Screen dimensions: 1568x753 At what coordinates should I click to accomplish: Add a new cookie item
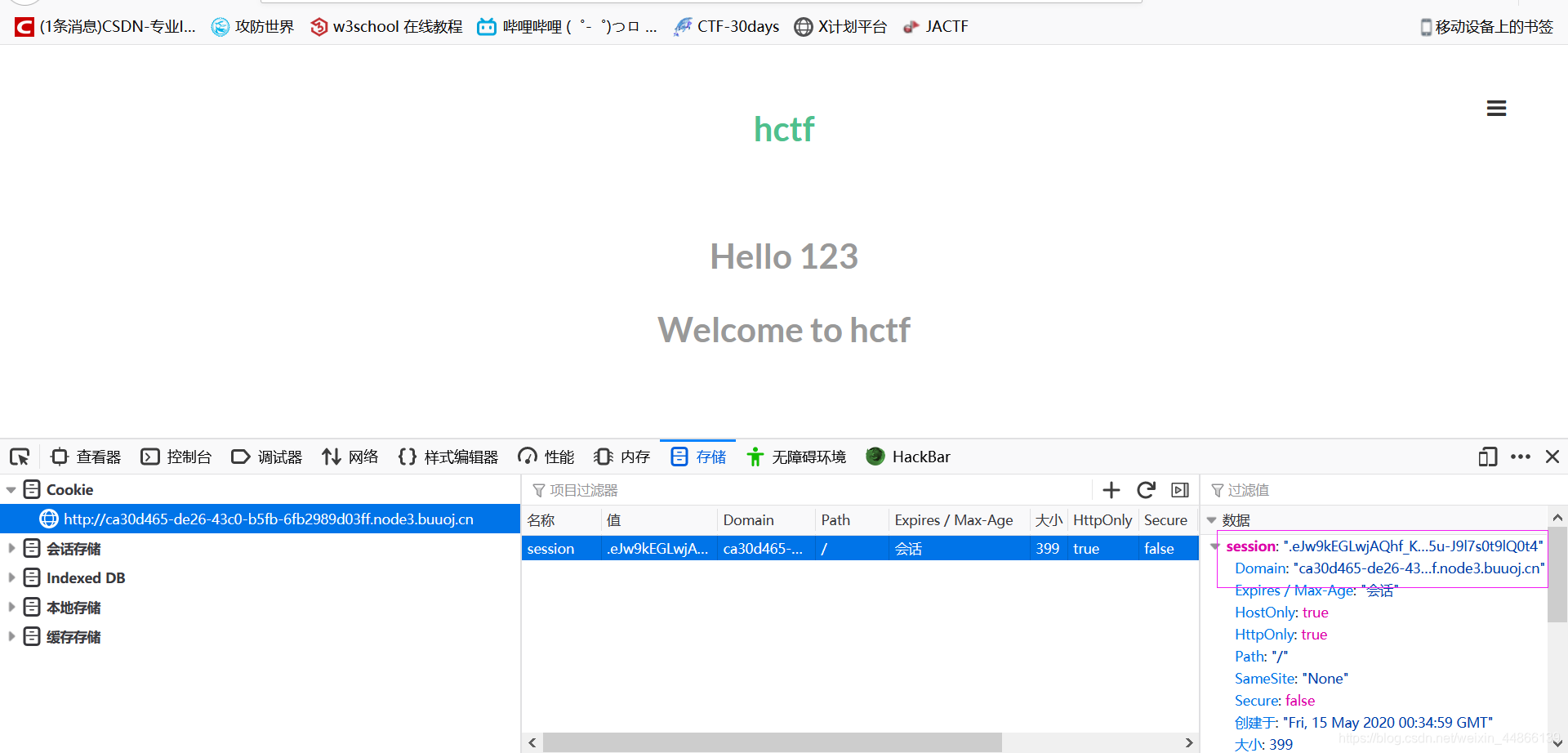[1111, 490]
